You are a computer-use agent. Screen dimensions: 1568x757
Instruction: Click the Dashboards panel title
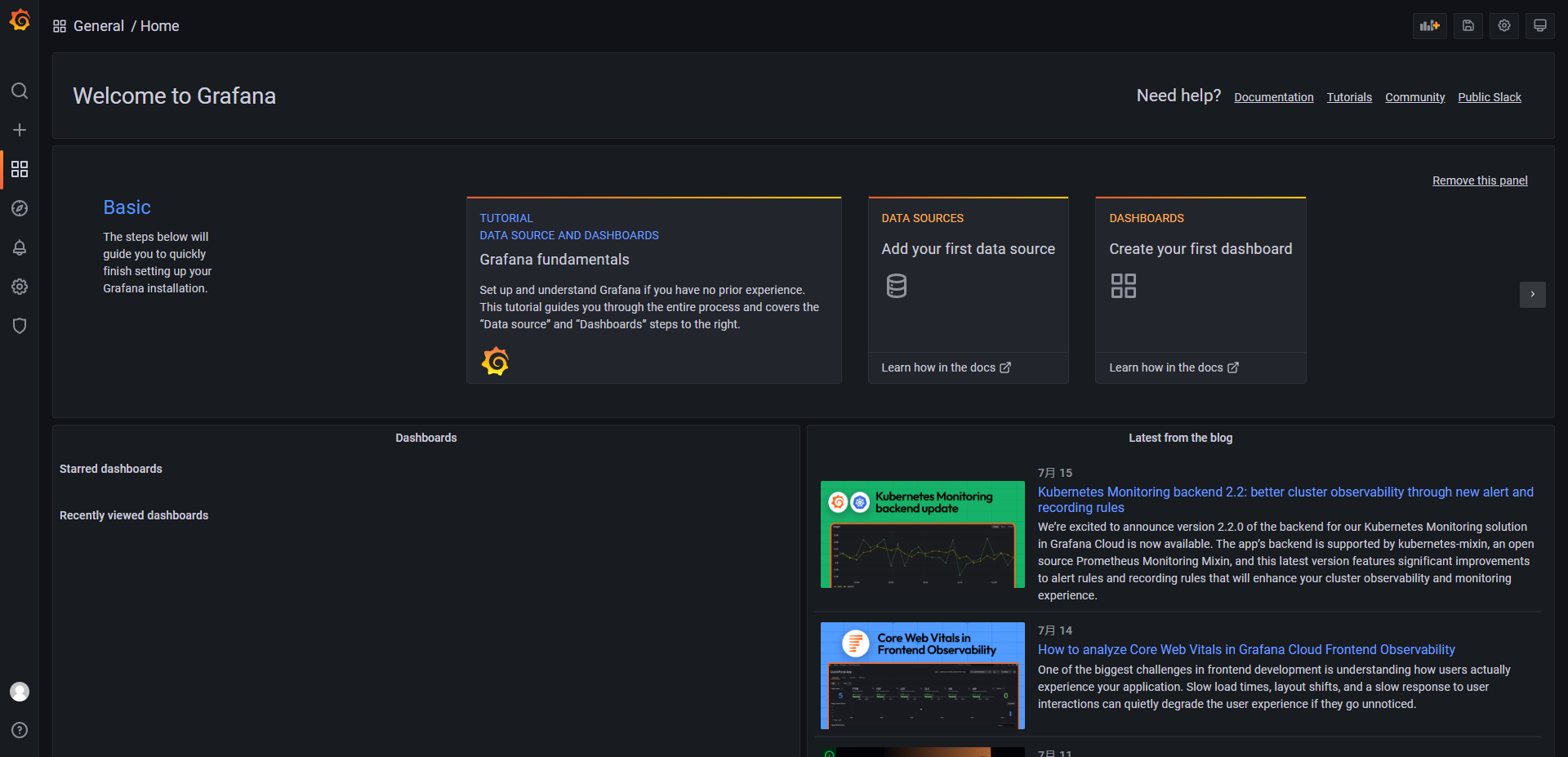coord(426,438)
